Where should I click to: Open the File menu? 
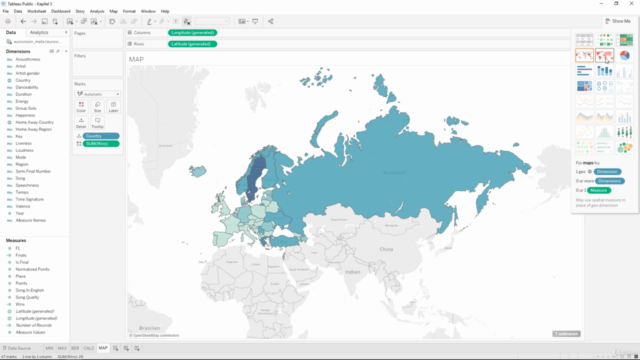[5, 11]
